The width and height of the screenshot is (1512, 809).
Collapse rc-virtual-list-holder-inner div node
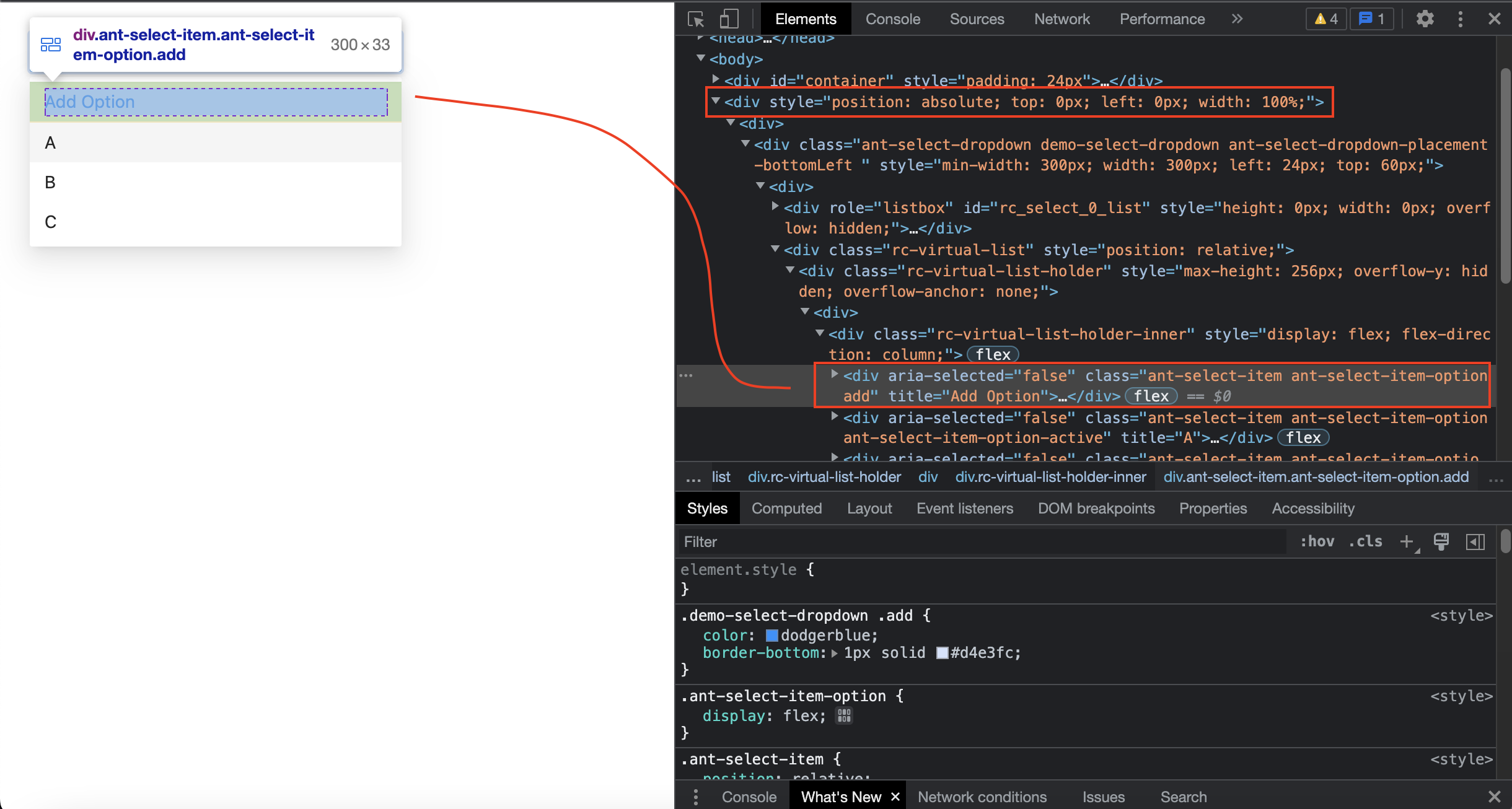(x=820, y=333)
